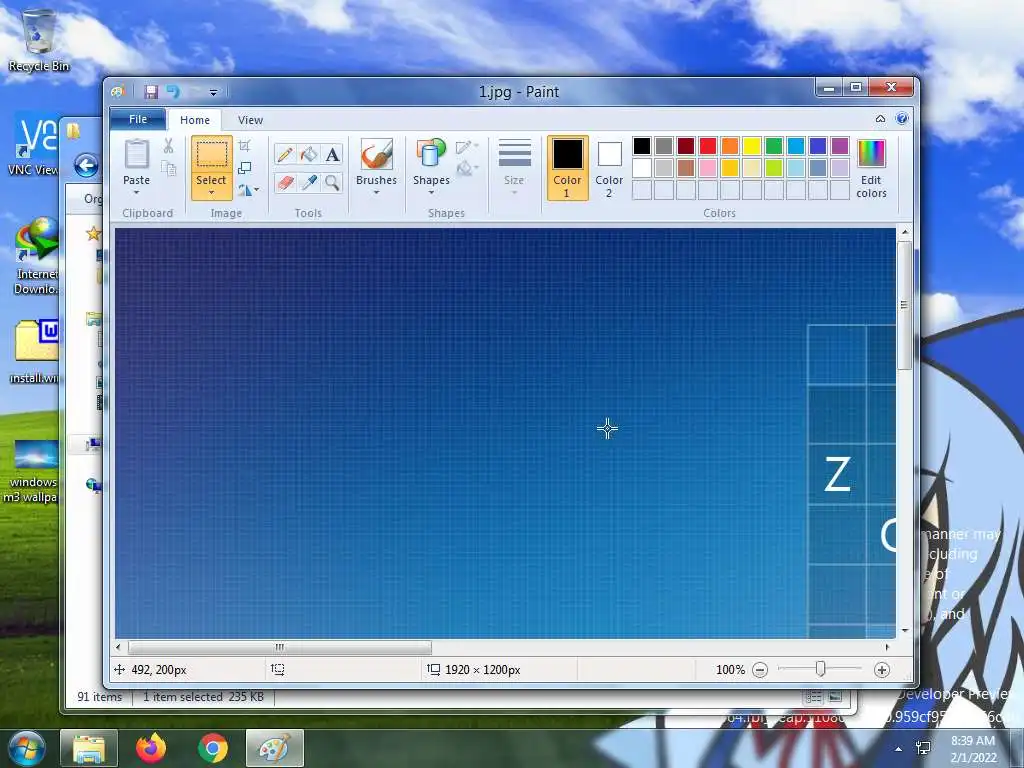Viewport: 1024px width, 768px height.
Task: Click the Copy icon in Clipboard group
Action: [168, 169]
